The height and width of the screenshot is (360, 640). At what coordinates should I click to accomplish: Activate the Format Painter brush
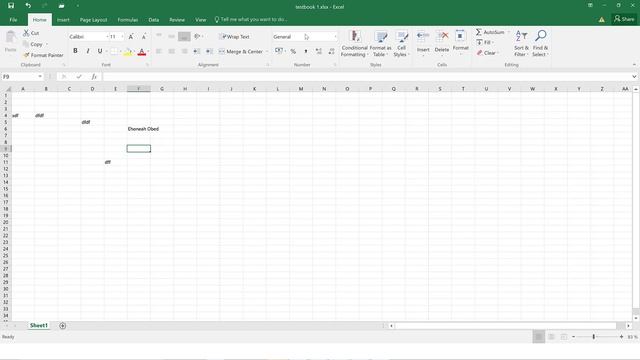[x=43, y=55]
